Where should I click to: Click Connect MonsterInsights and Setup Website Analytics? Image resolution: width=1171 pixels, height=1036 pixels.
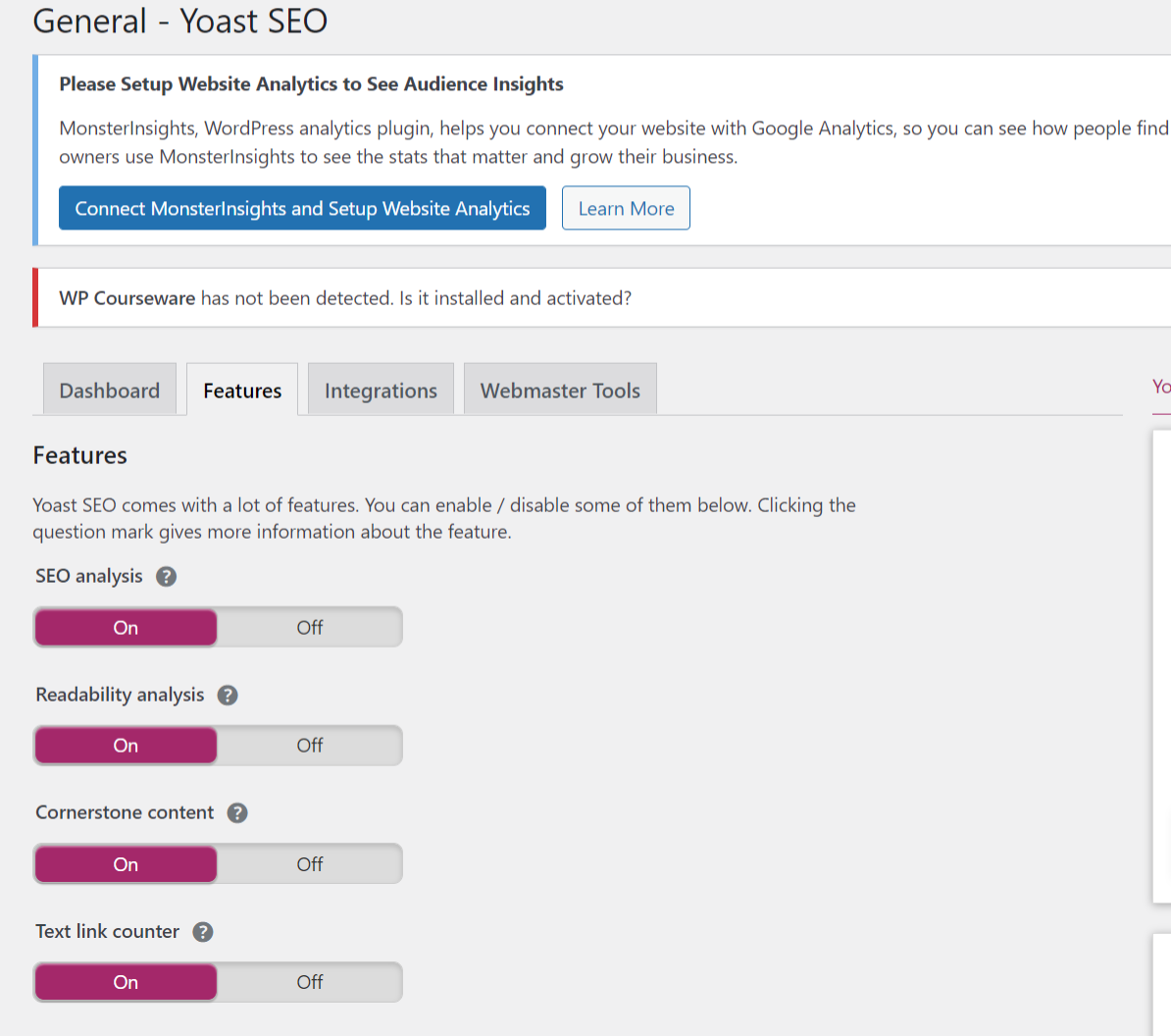(302, 208)
